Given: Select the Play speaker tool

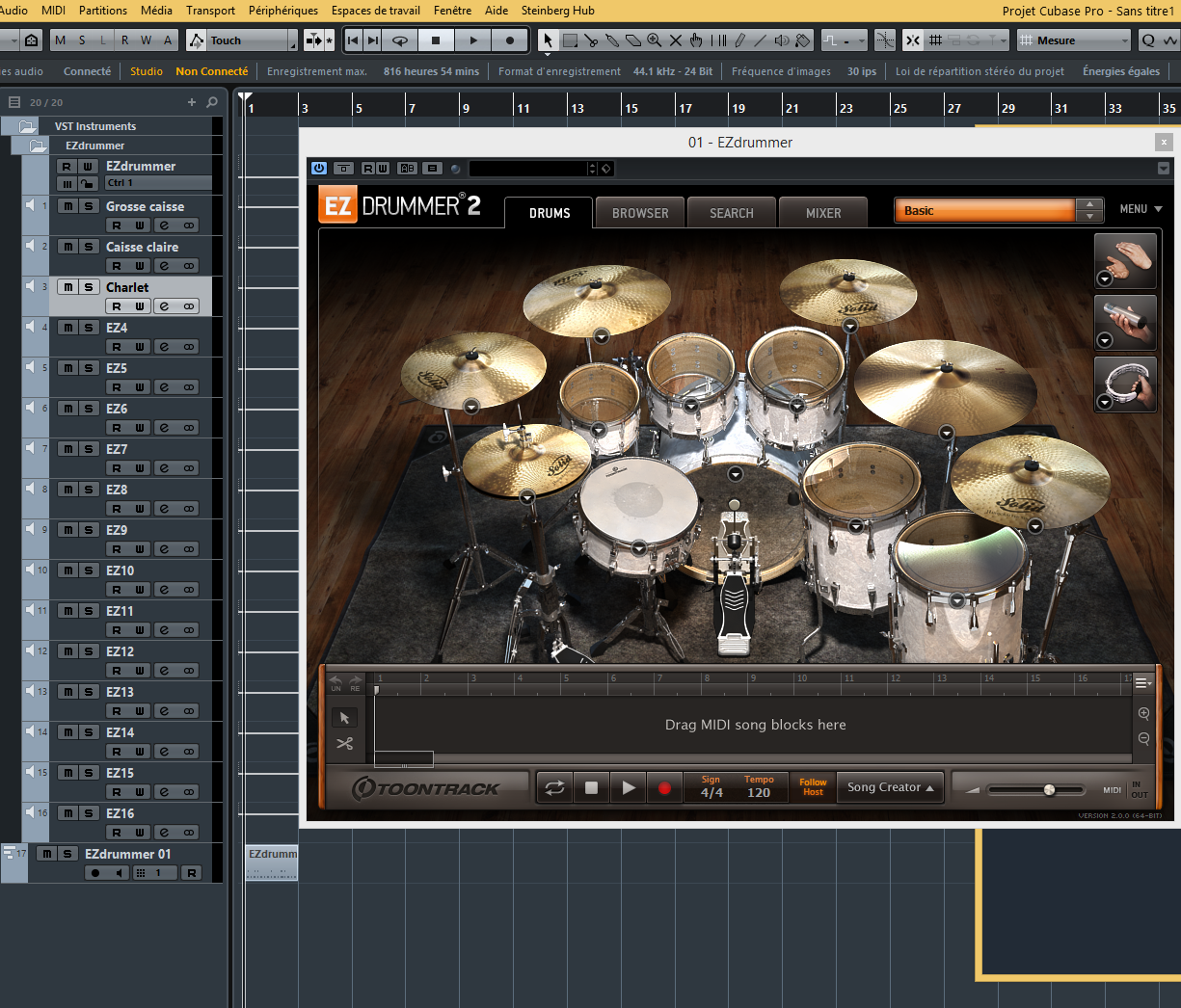Looking at the screenshot, I should 782,40.
